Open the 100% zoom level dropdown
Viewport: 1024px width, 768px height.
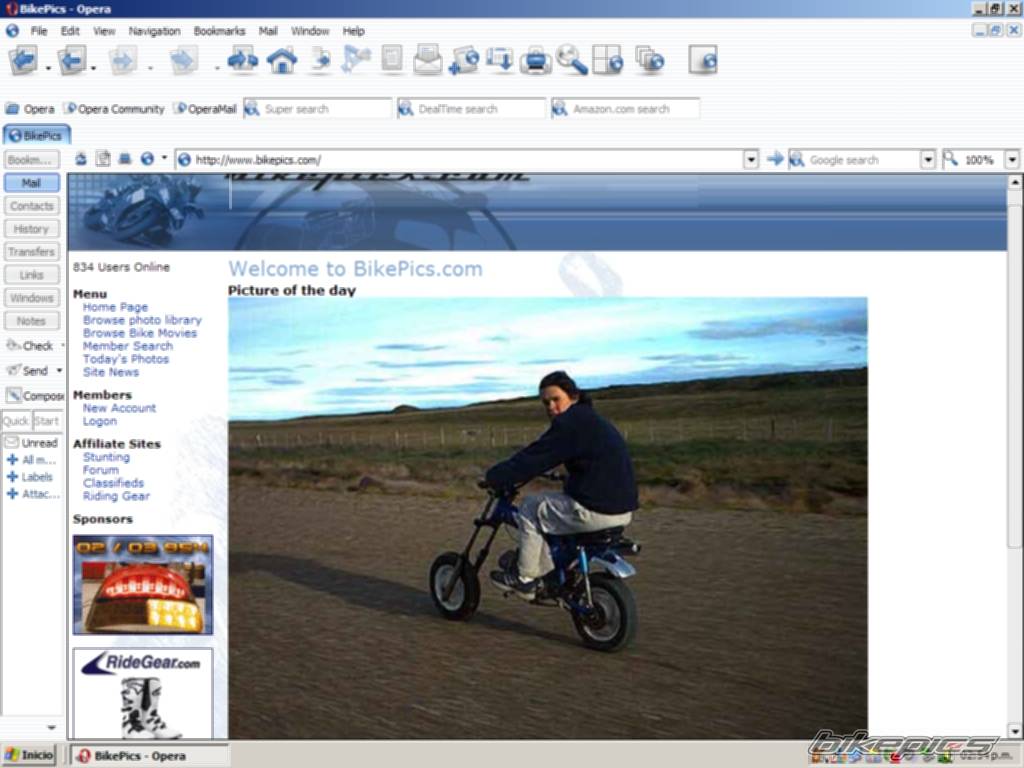[1012, 159]
